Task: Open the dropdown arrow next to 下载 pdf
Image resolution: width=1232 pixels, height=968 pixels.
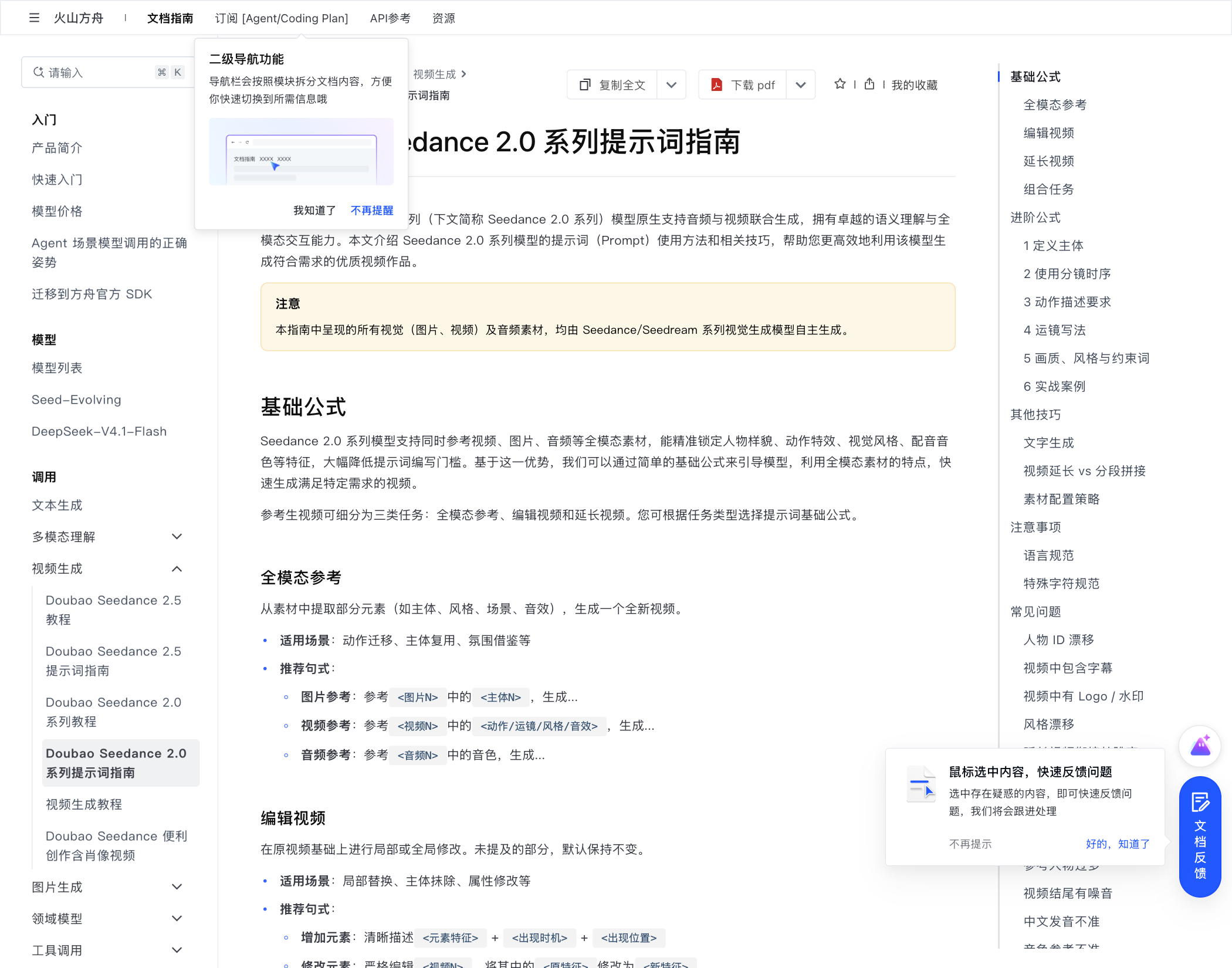Action: tap(801, 85)
